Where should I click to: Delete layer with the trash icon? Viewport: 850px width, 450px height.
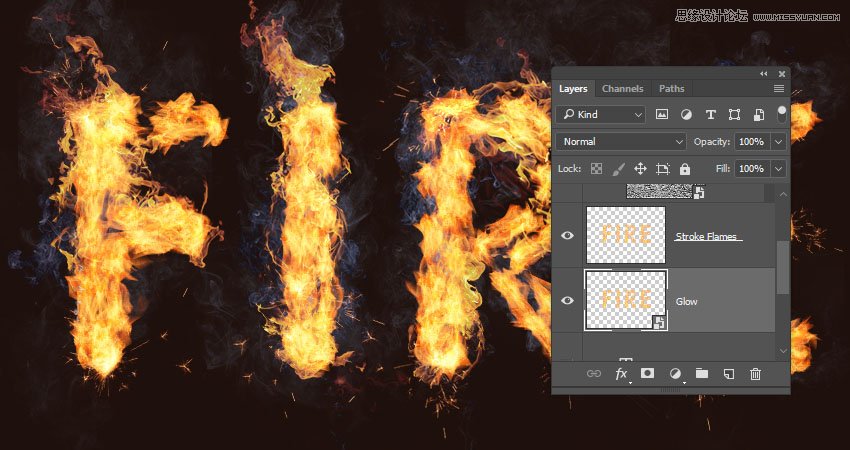pyautogui.click(x=756, y=374)
